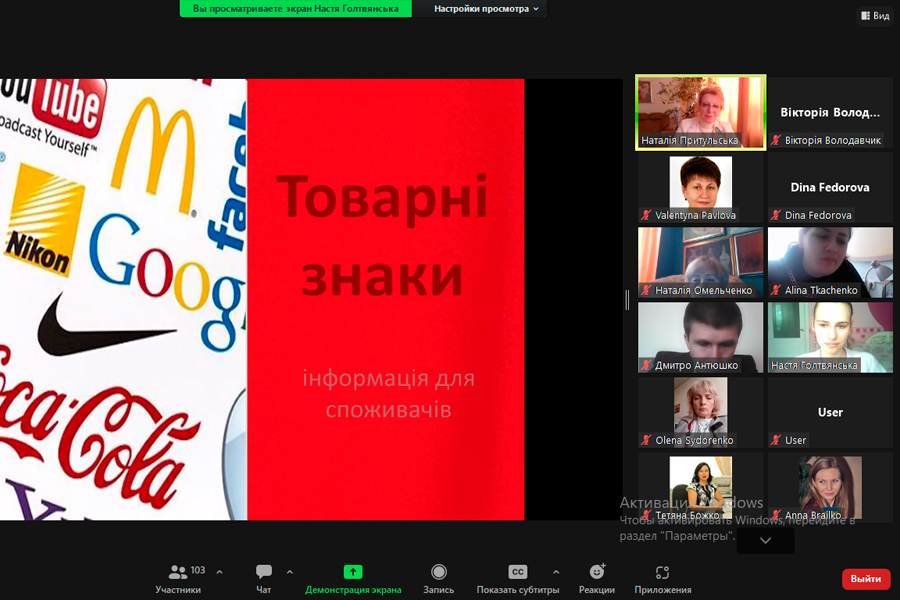Open the Reactions (Реакции) smiley icon

coord(597,572)
